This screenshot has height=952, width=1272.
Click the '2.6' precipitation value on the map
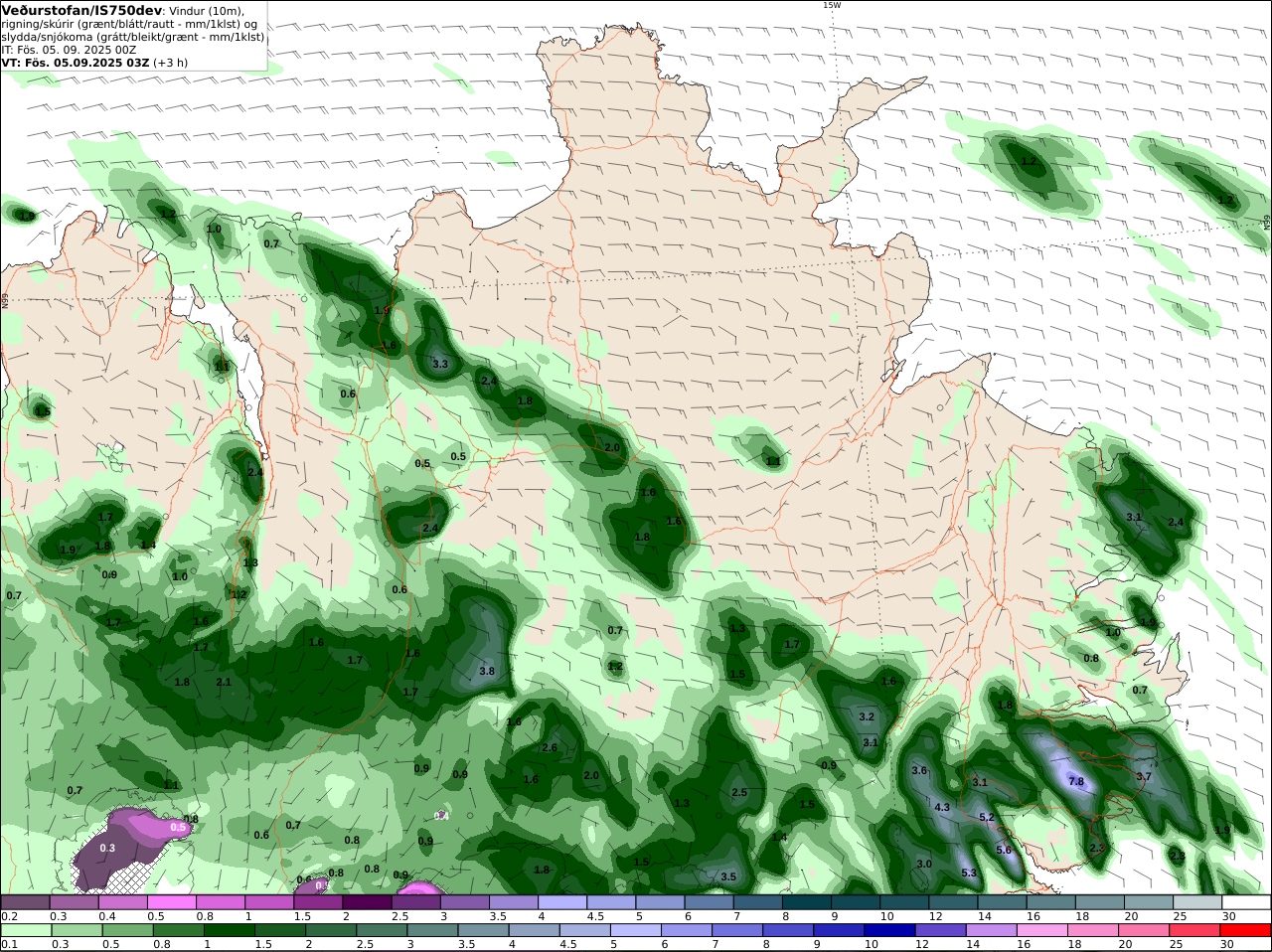(550, 747)
